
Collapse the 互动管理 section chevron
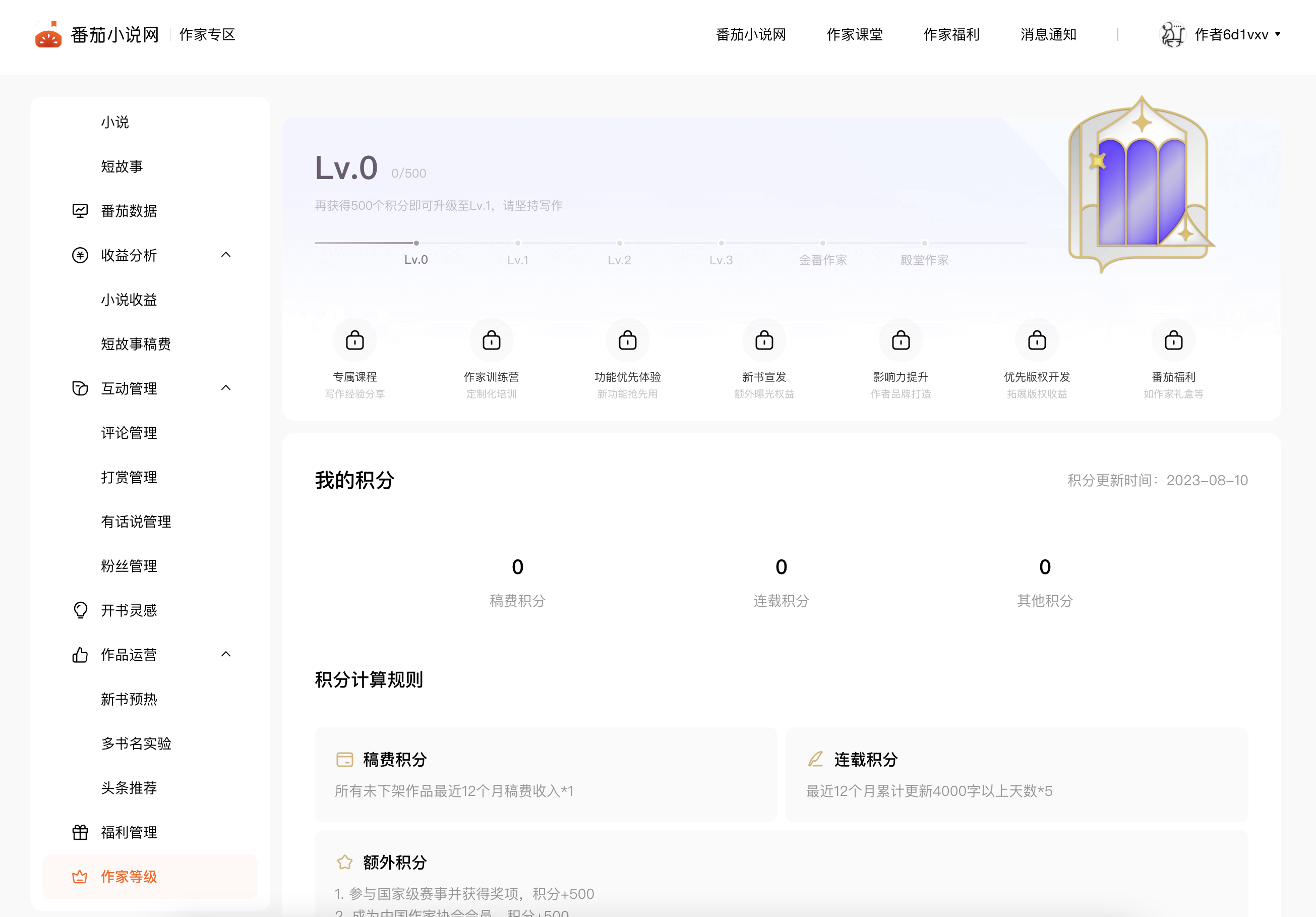point(226,388)
